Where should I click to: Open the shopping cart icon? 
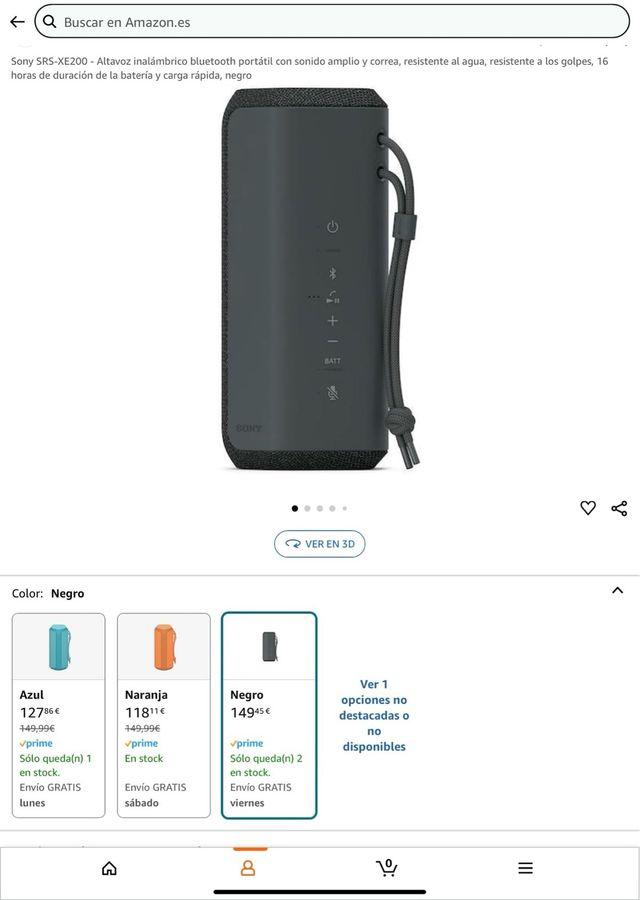pyautogui.click(x=387, y=867)
